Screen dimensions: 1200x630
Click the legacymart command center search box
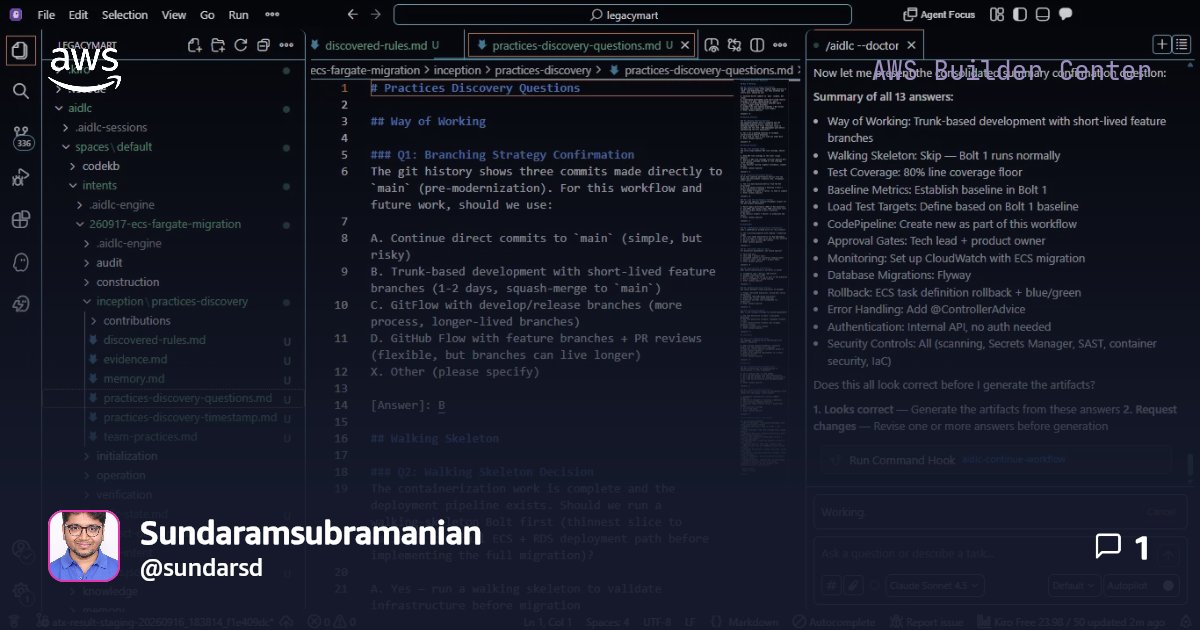622,15
